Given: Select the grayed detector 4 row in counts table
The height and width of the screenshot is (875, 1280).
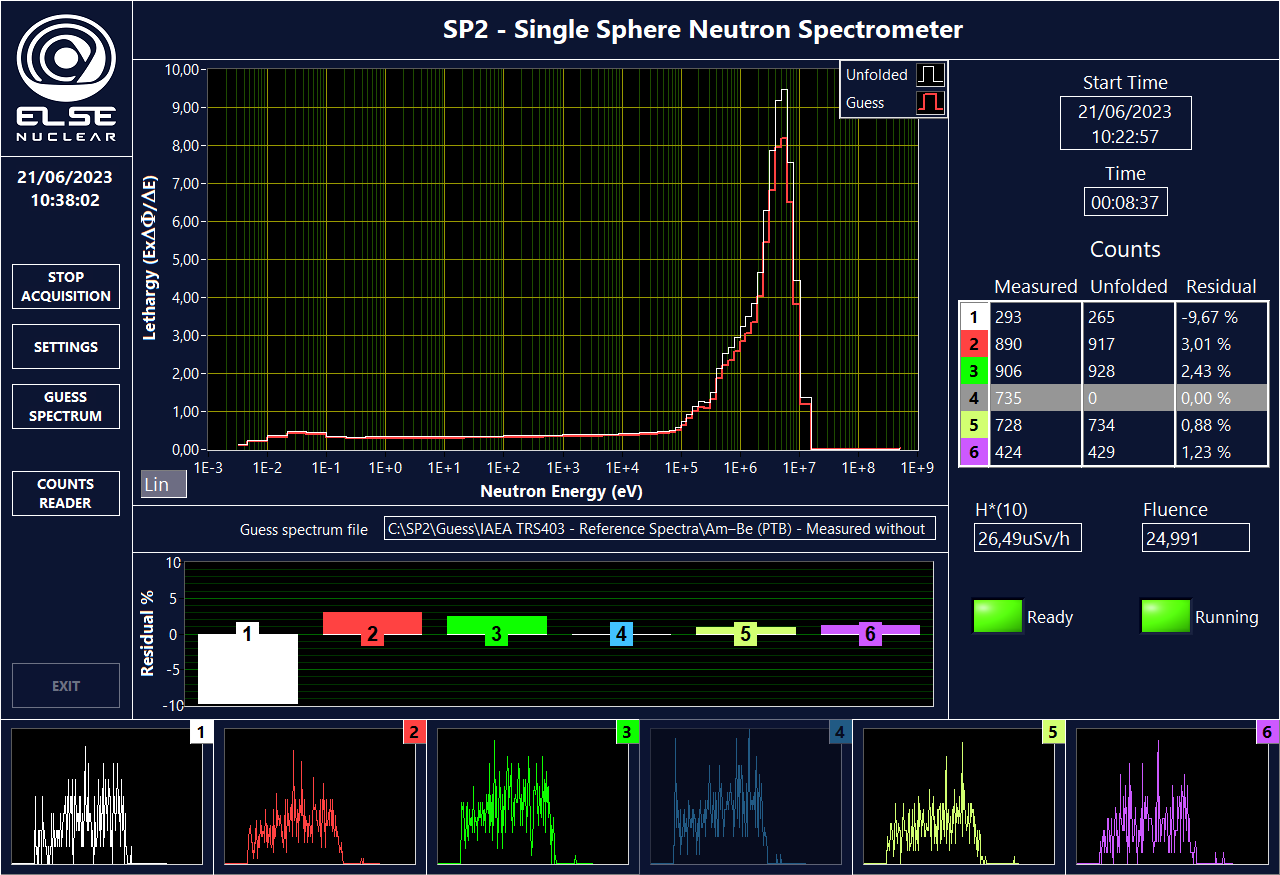Looking at the screenshot, I should point(1113,398).
